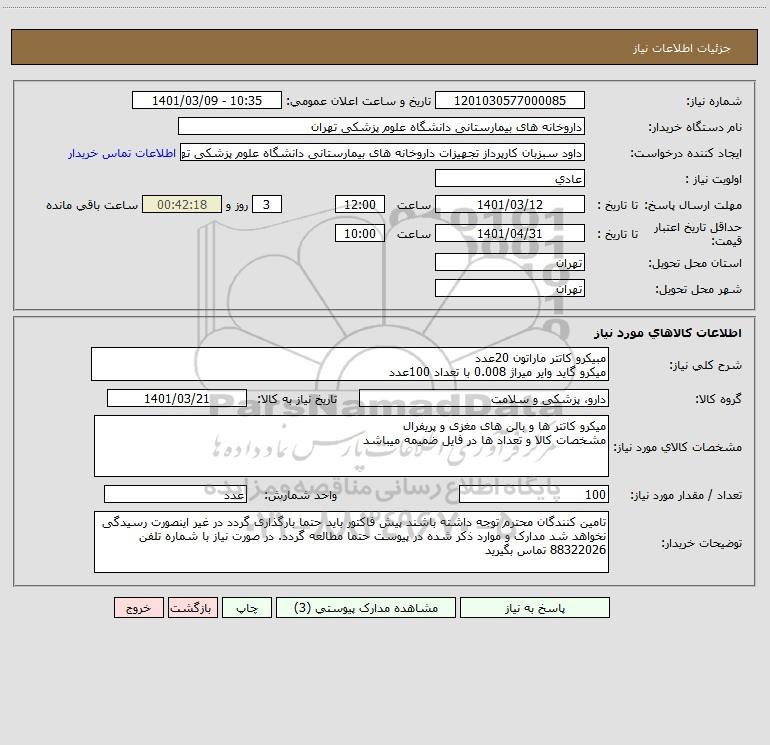This screenshot has width=770, height=745.
Task: Click request creator field داود سبزبان
Action: click(x=383, y=152)
